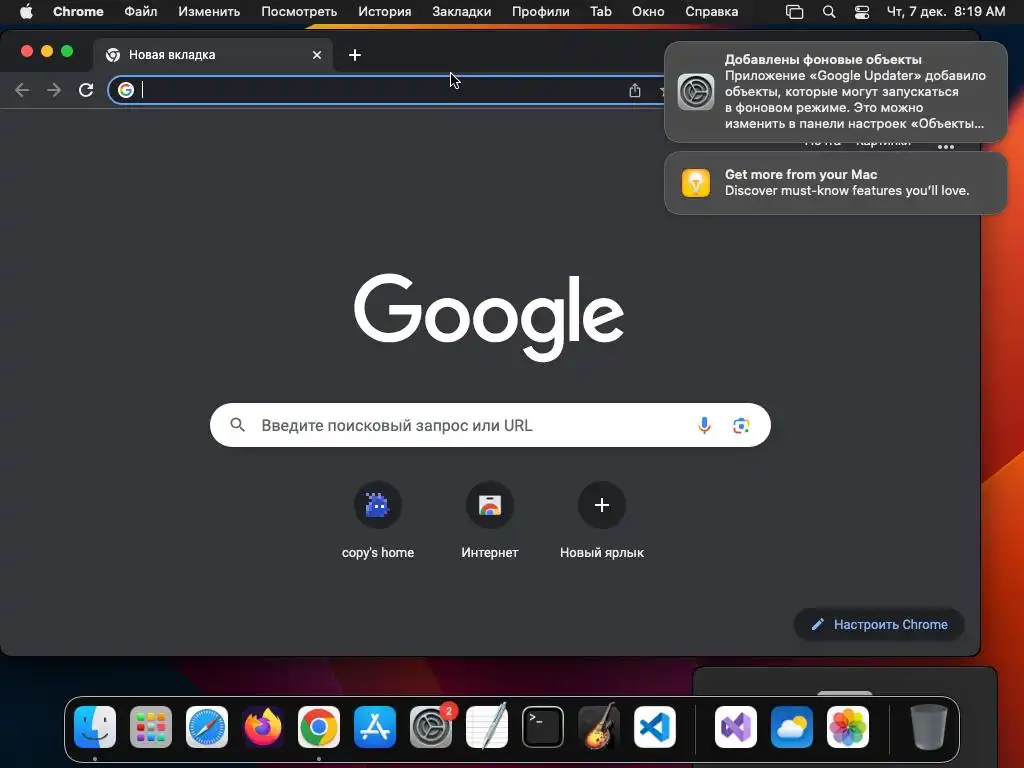
Task: Open the История menu
Action: coord(385,12)
